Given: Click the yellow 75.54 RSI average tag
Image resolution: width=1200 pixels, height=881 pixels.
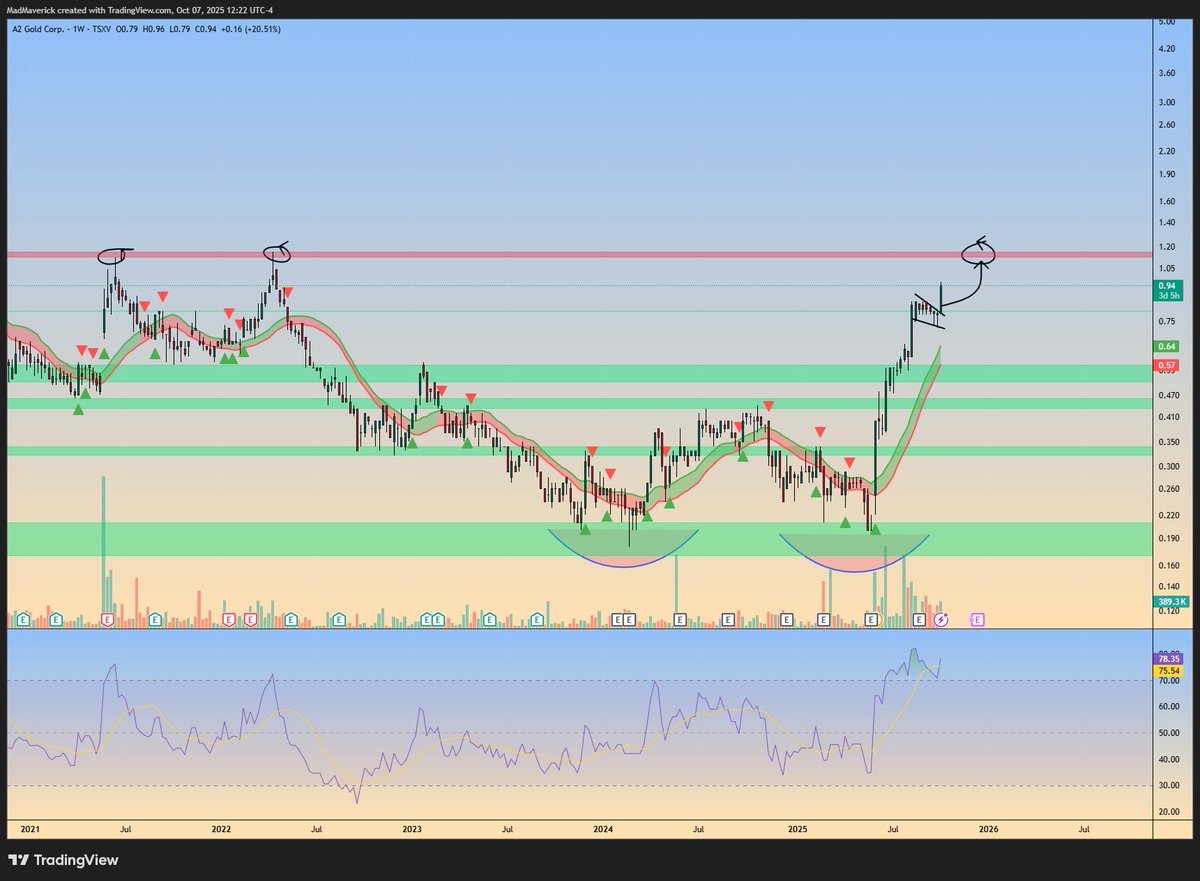Looking at the screenshot, I should tap(1168, 670).
